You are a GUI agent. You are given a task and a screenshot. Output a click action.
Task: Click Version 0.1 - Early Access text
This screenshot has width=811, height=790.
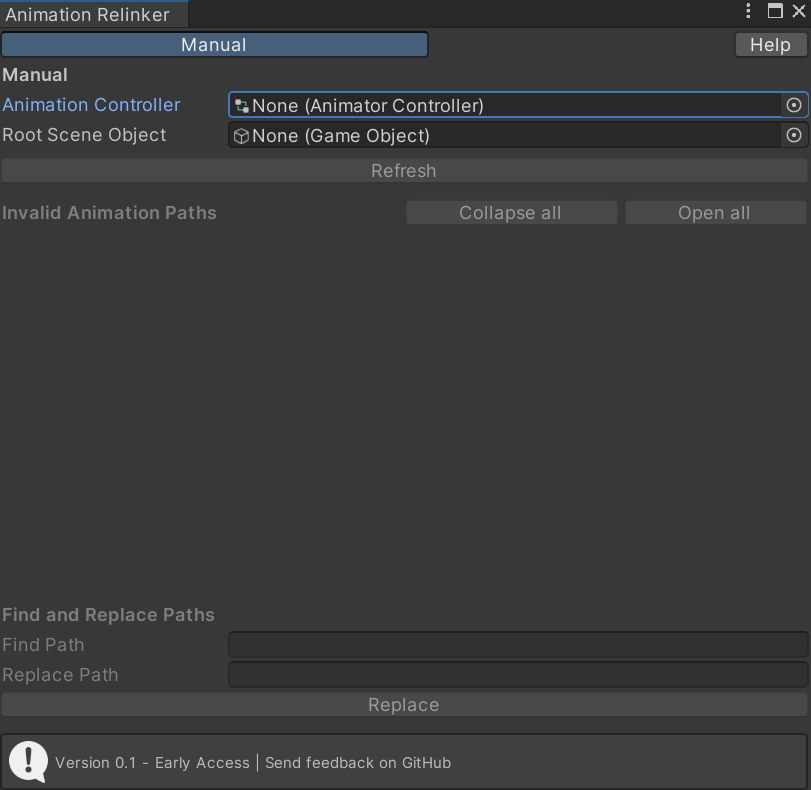point(153,763)
